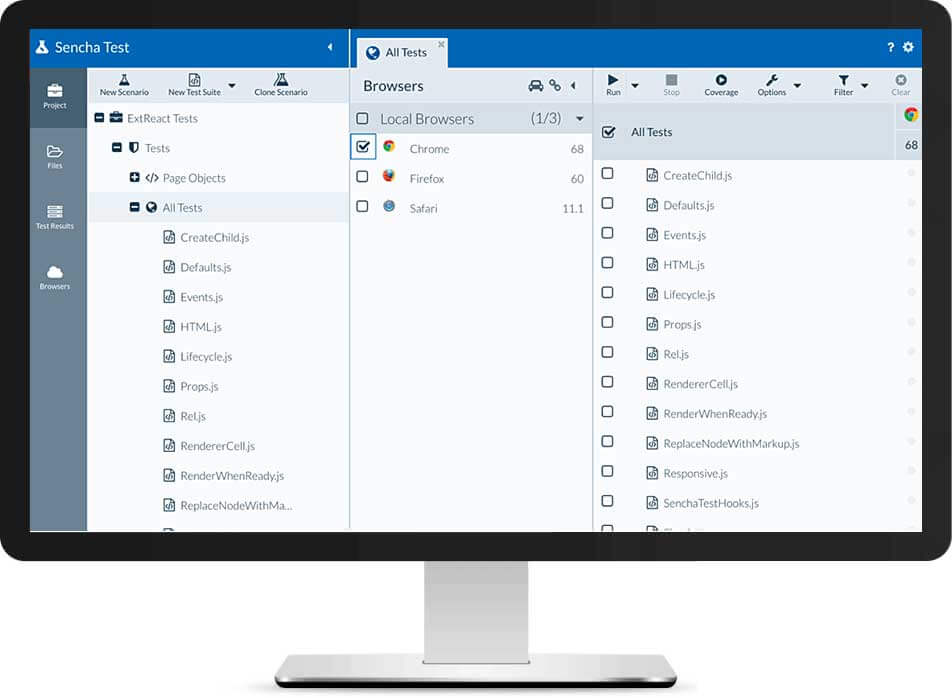Open the settings gear icon
This screenshot has height=698, width=952.
point(908,47)
